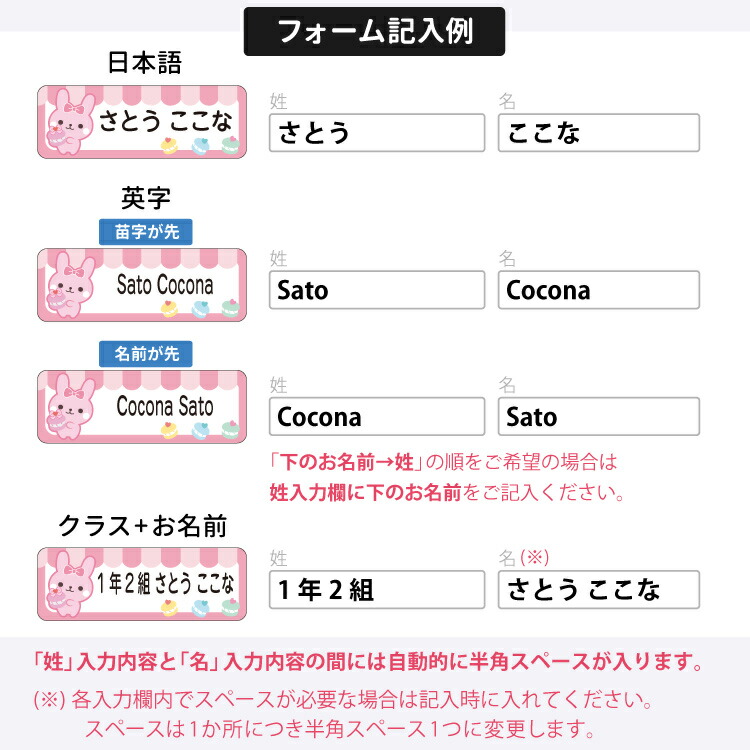
Task: Click the フォーム記入例 black header banner
Action: (375, 32)
